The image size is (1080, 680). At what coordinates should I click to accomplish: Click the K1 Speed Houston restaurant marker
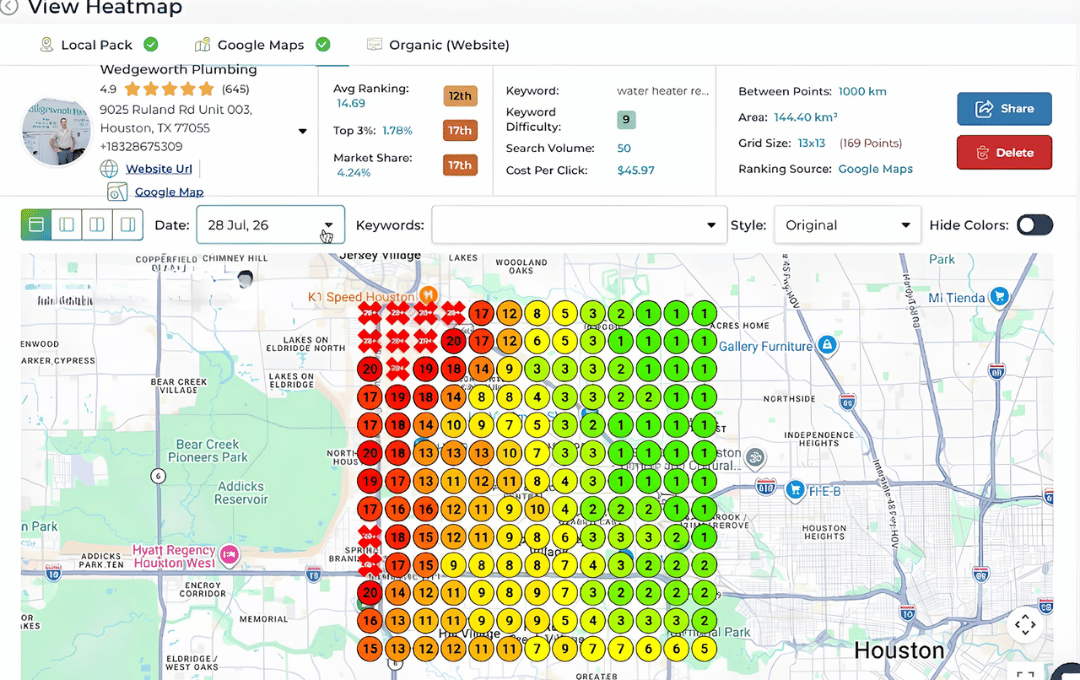point(428,295)
